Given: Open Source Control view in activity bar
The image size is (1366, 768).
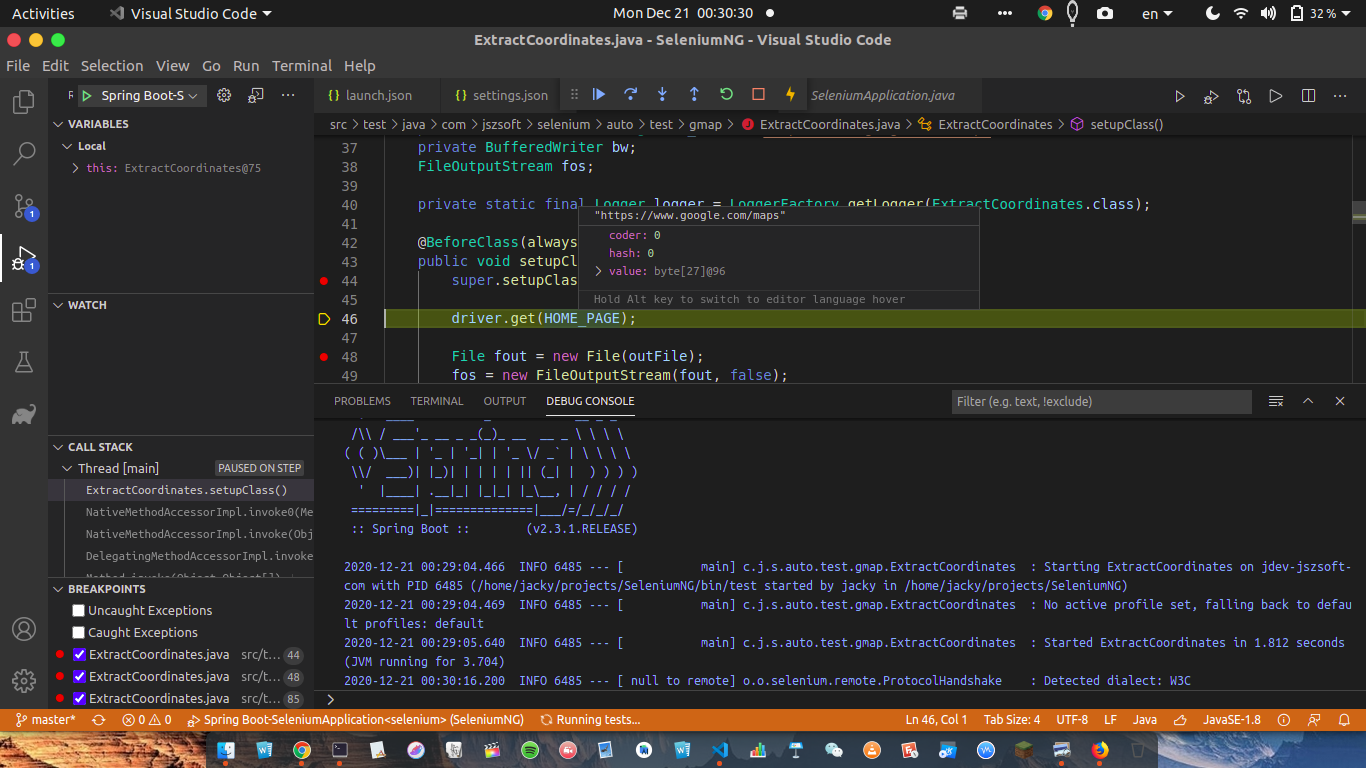Looking at the screenshot, I should coord(24,206).
